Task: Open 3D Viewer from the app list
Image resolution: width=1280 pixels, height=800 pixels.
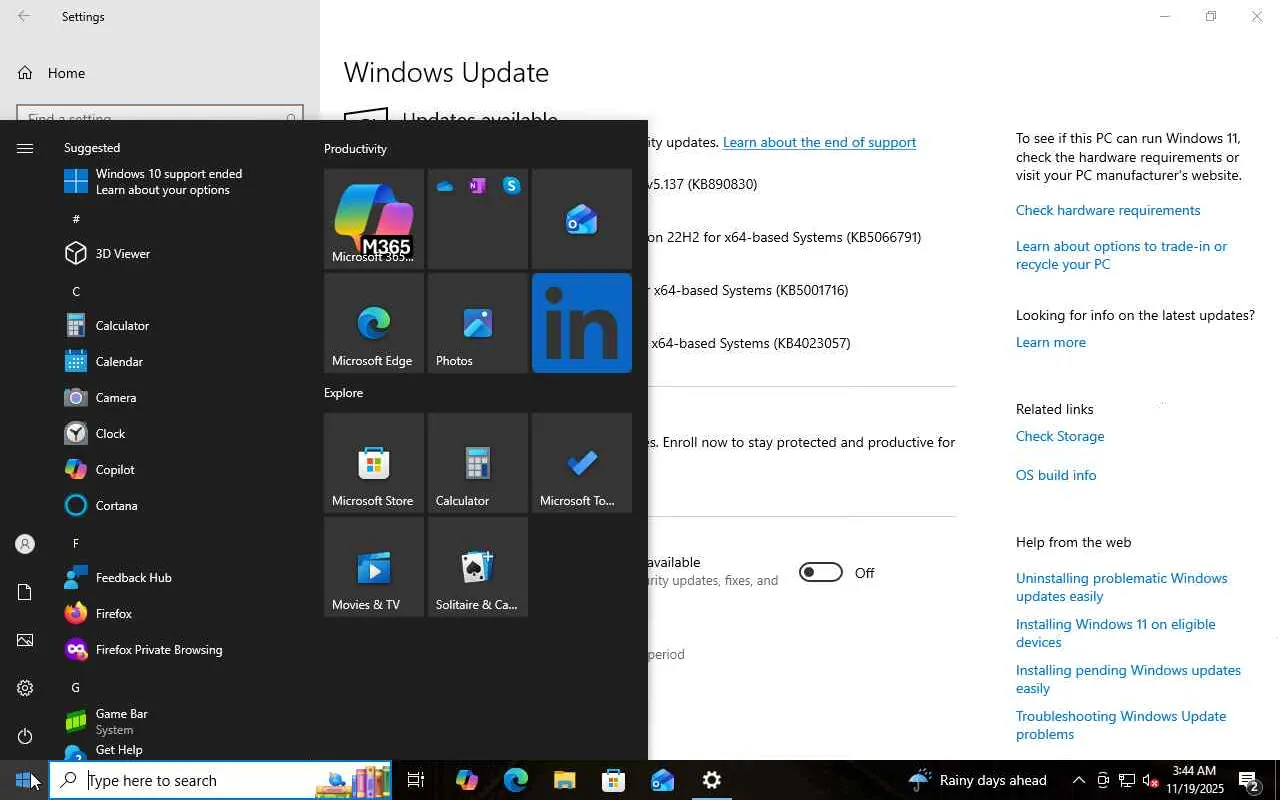Action: [180, 254]
